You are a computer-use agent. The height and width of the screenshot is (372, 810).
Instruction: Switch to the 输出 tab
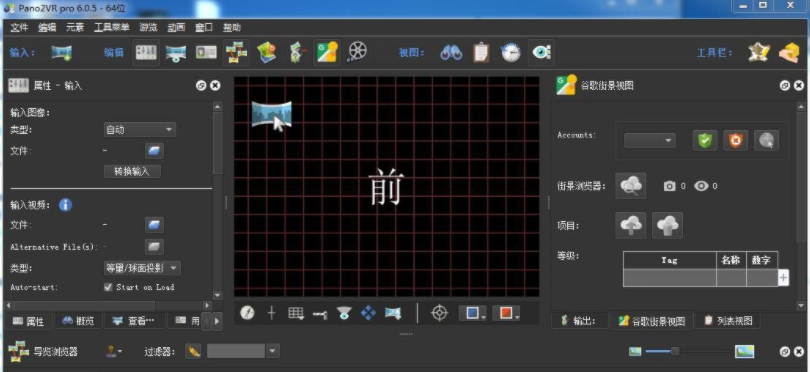tap(579, 321)
